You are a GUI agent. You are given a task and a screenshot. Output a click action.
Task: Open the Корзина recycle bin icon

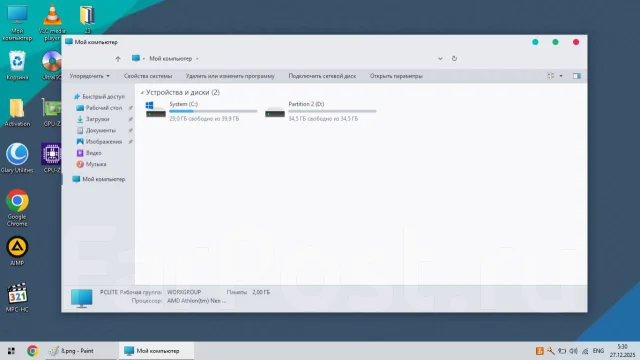click(17, 65)
